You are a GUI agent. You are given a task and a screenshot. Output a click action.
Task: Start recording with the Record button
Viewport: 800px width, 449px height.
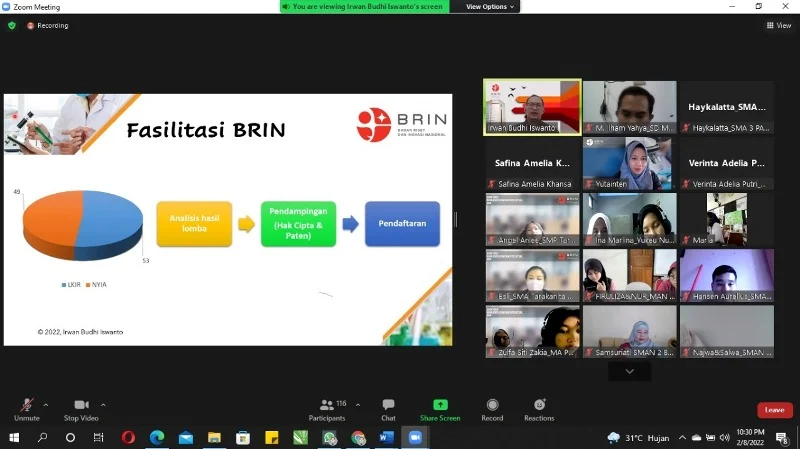(492, 410)
